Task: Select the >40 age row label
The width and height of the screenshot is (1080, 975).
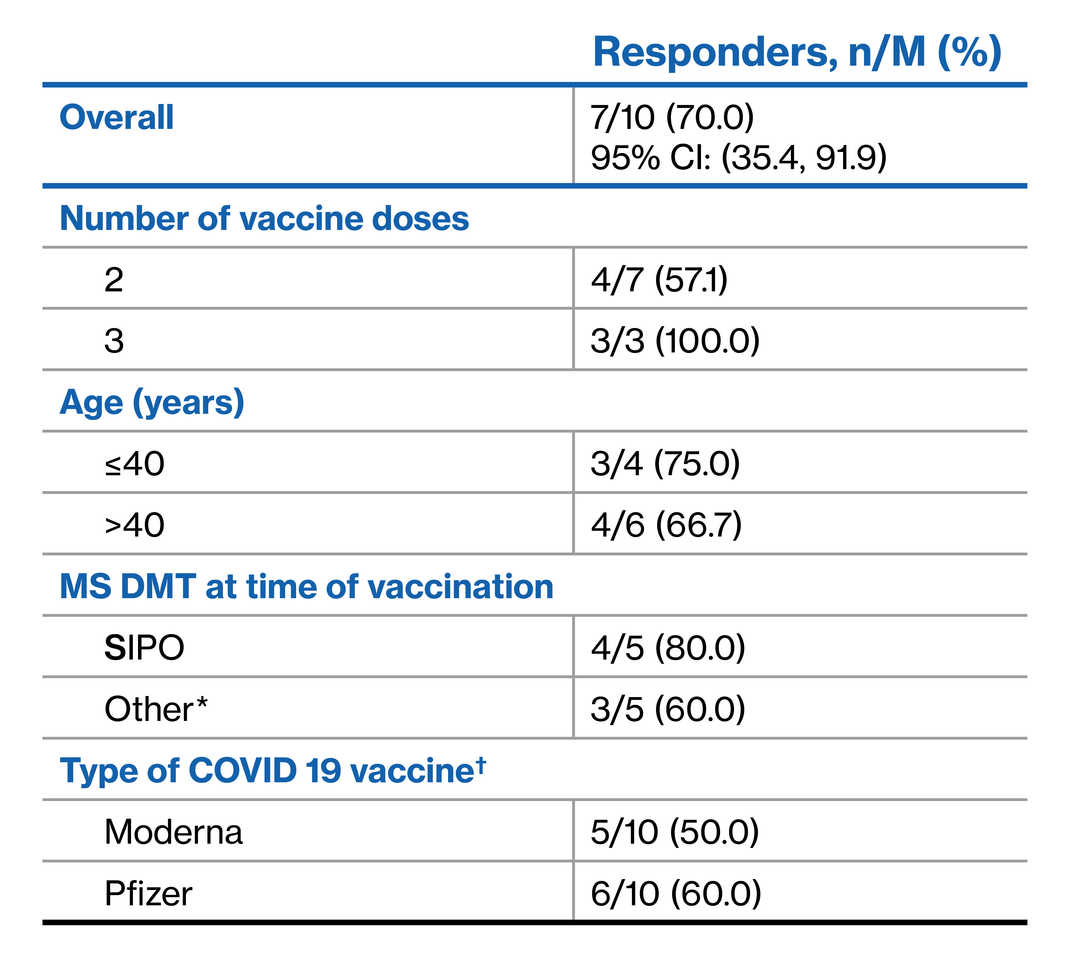Action: tap(134, 524)
